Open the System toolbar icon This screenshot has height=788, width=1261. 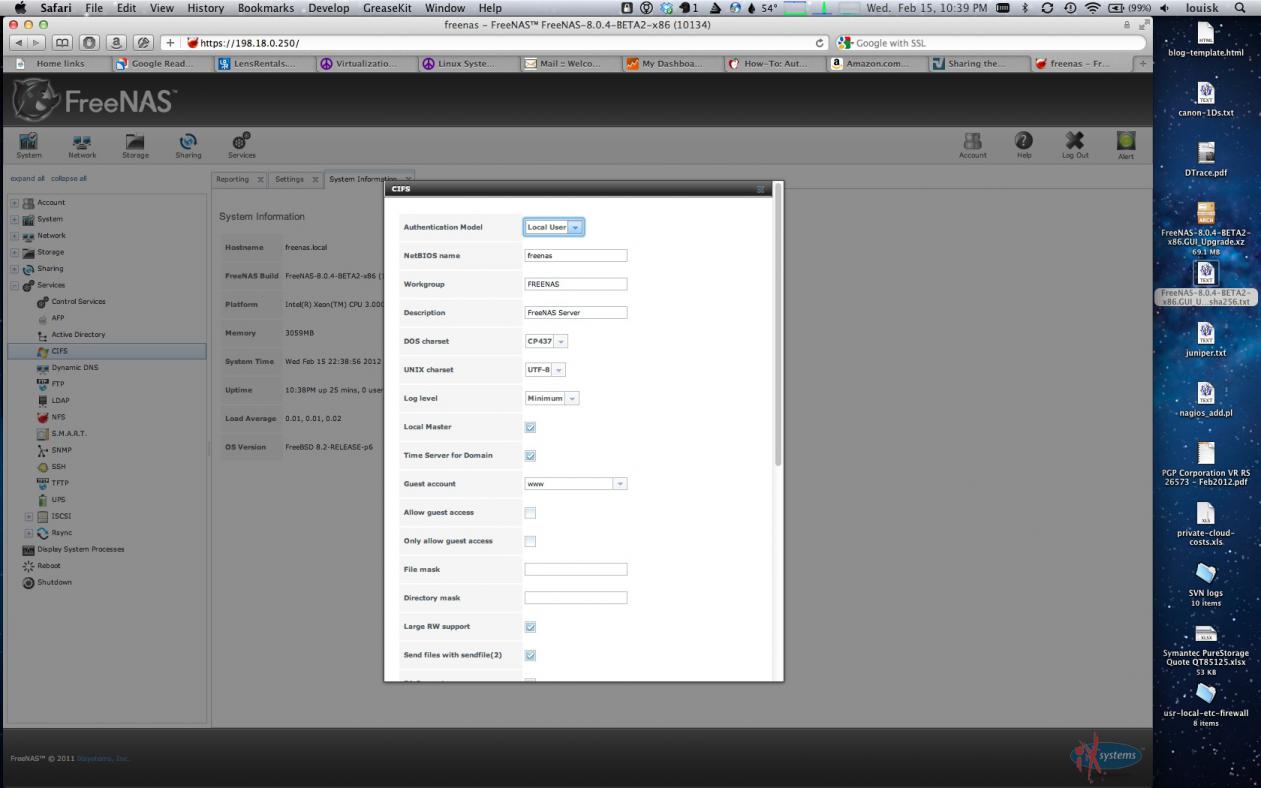(29, 145)
